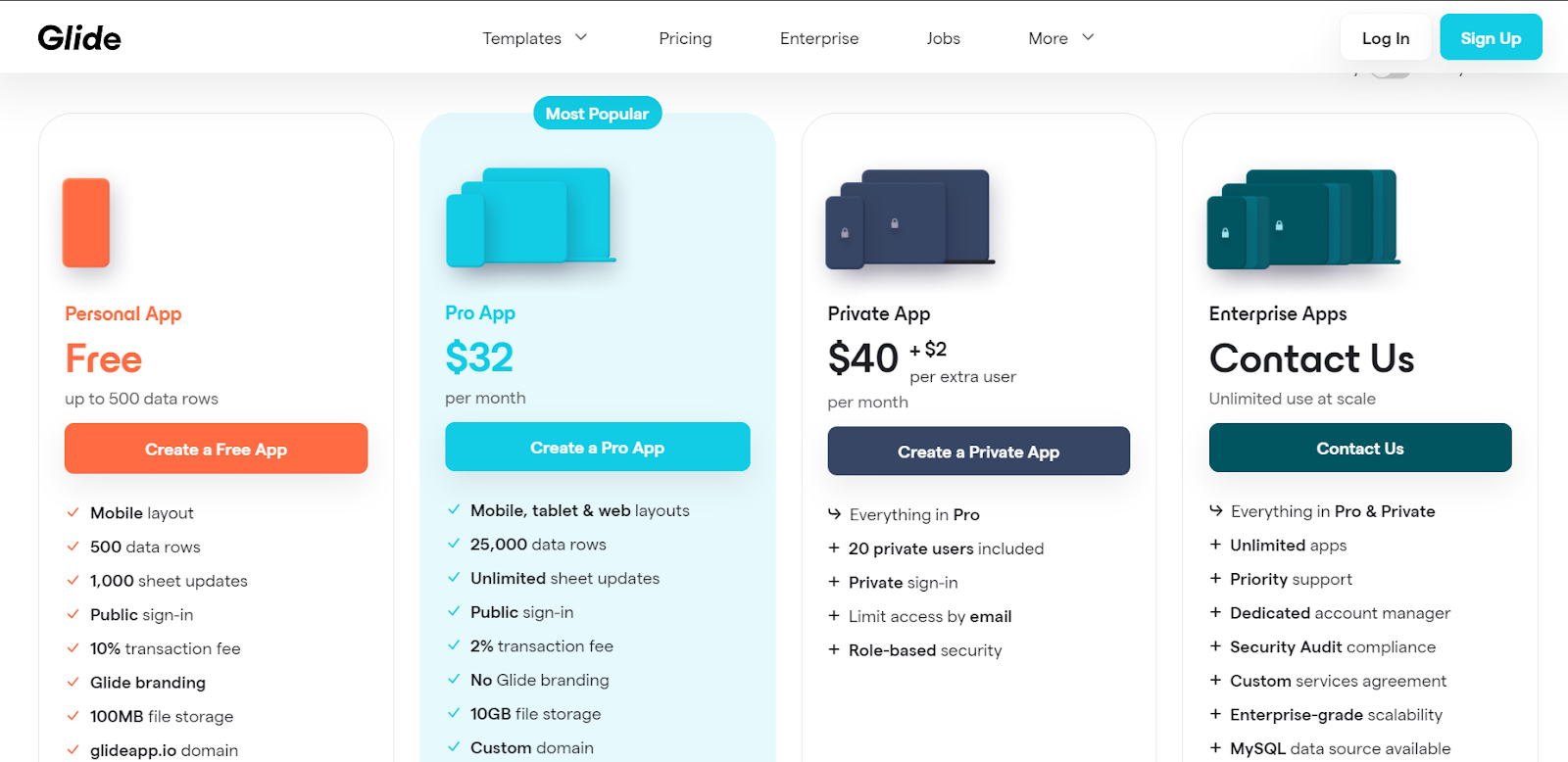Click the orange Personal App phone illustration
Viewport: 1568px width, 762px height.
pos(86,222)
